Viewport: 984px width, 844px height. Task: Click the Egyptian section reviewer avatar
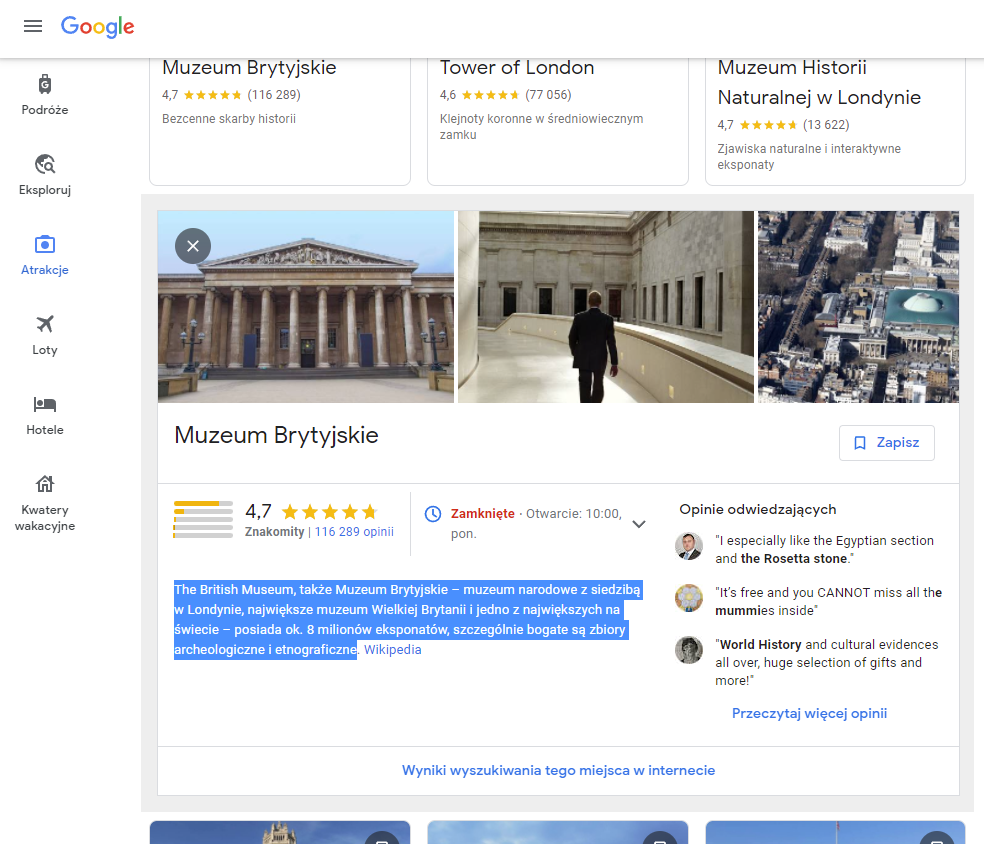point(688,546)
